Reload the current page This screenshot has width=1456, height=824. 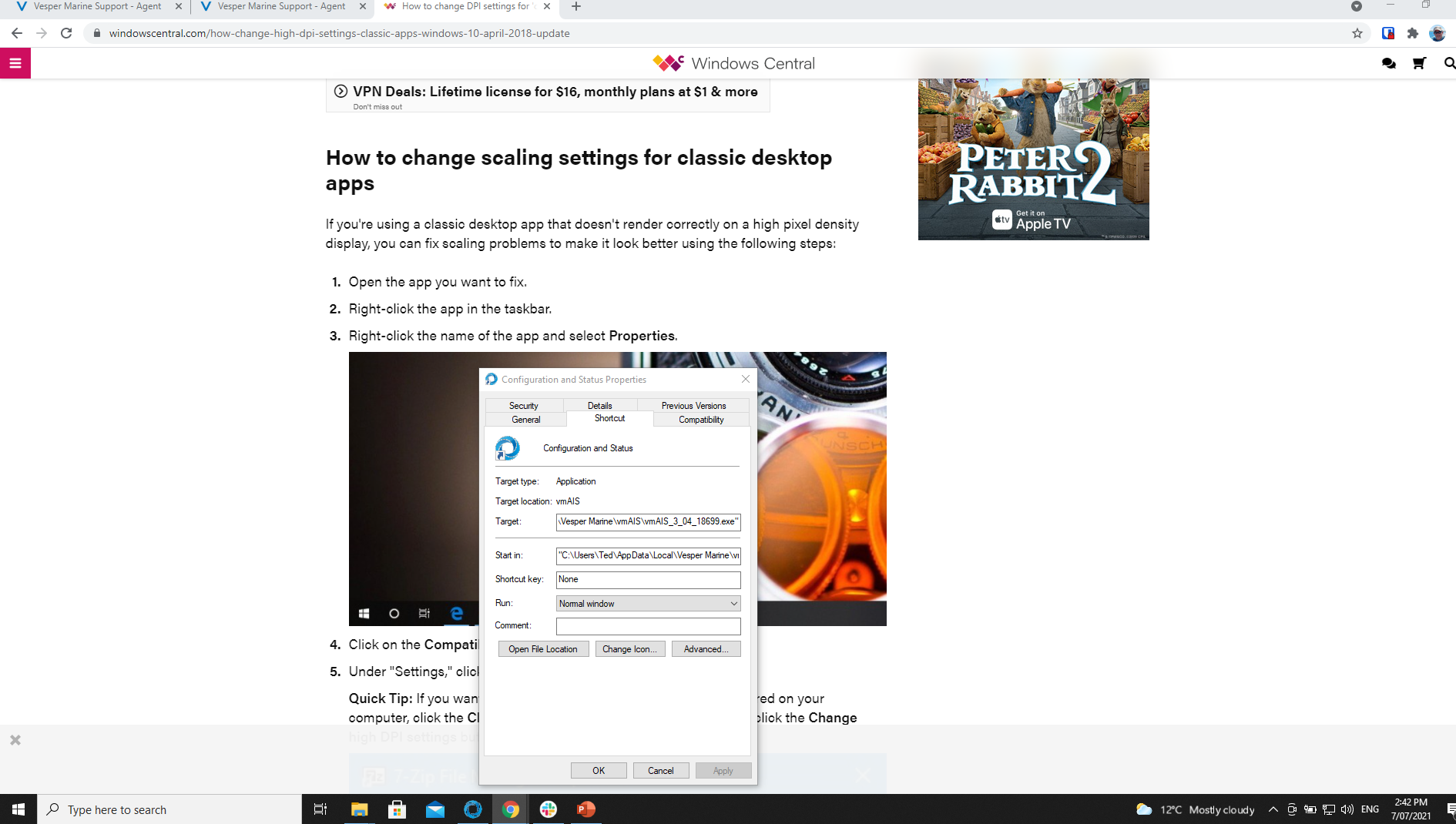point(66,33)
